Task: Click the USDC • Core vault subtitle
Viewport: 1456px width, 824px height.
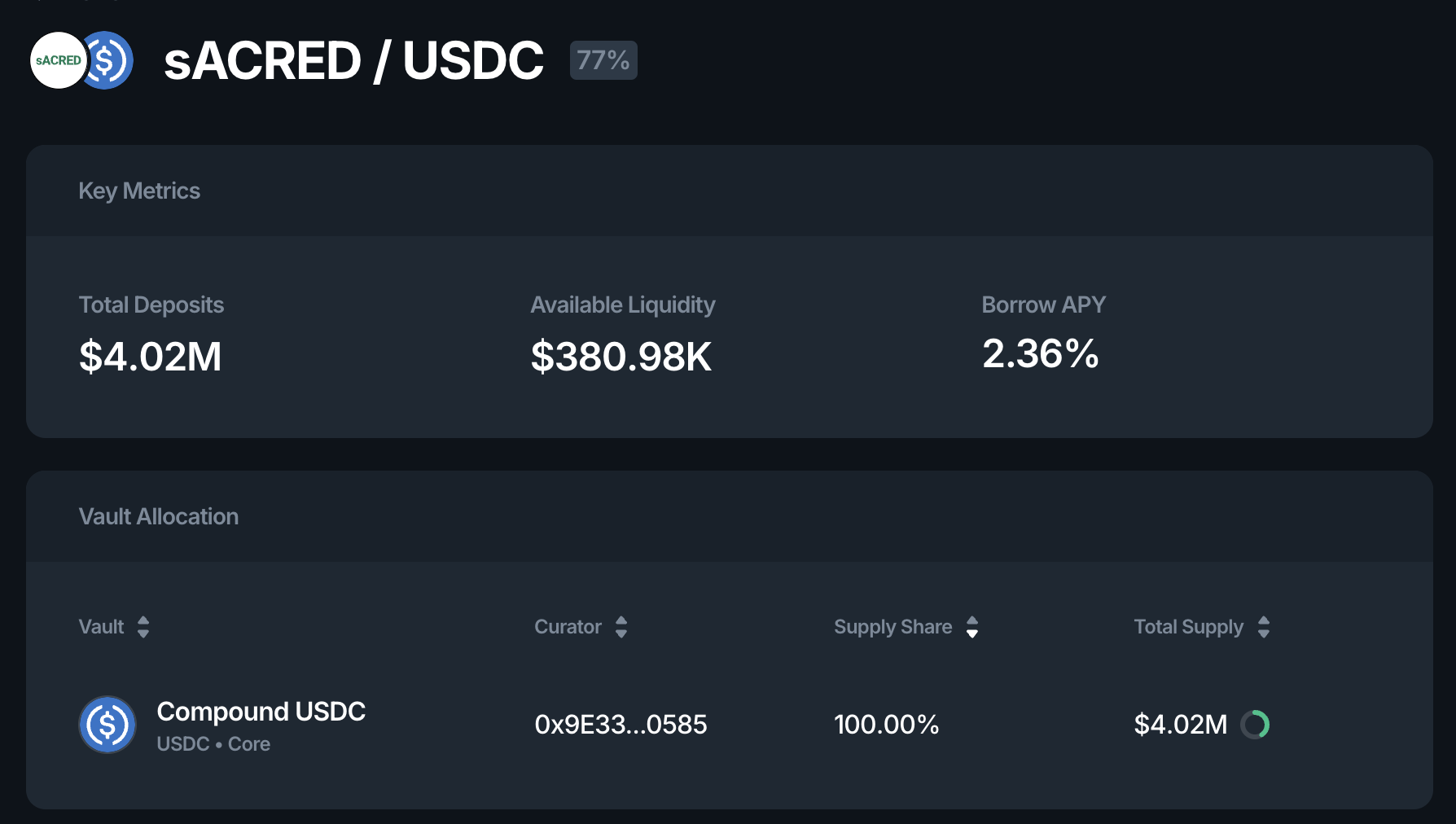Action: (213, 744)
